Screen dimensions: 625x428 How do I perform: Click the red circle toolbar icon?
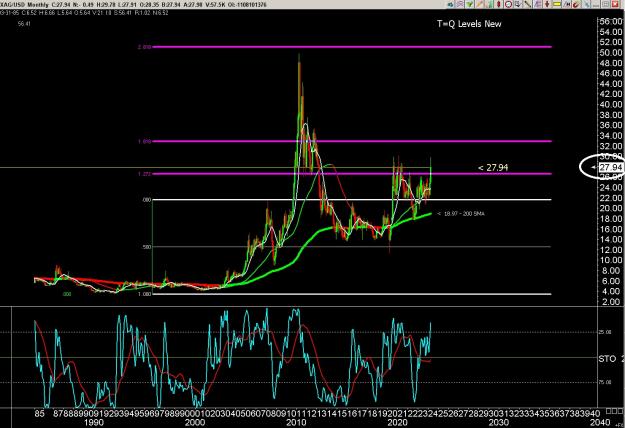click(508, 4)
